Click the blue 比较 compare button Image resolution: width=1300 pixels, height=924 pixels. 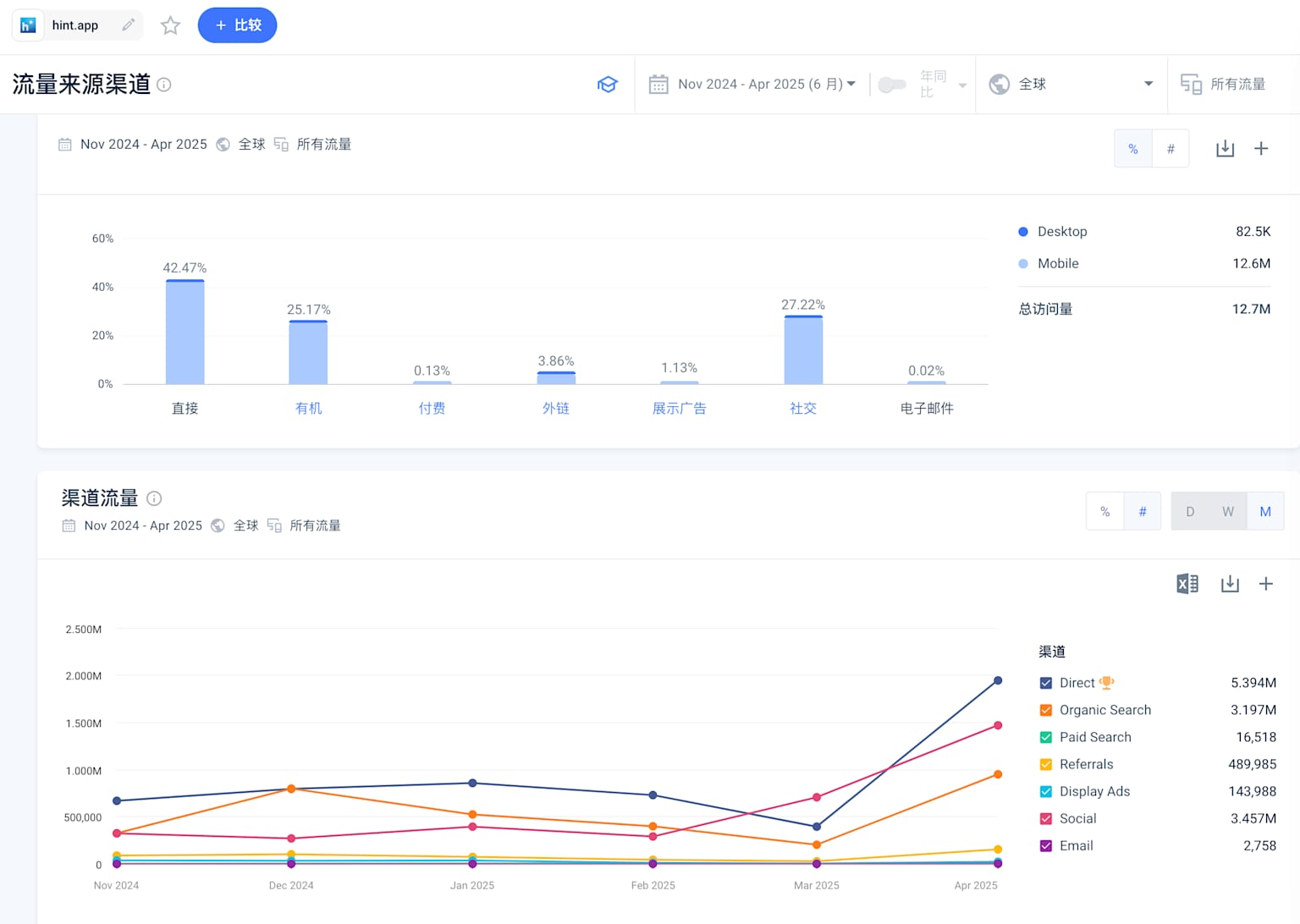click(x=237, y=25)
